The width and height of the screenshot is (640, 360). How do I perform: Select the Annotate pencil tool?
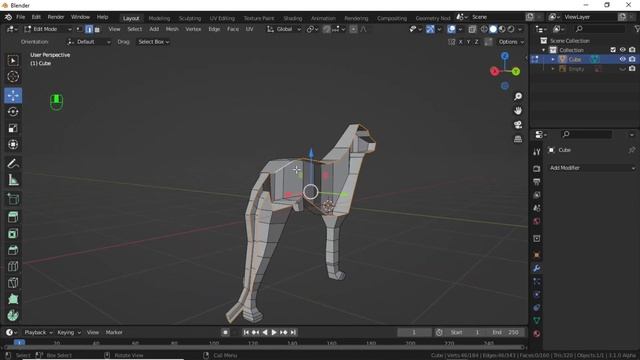(x=13, y=164)
